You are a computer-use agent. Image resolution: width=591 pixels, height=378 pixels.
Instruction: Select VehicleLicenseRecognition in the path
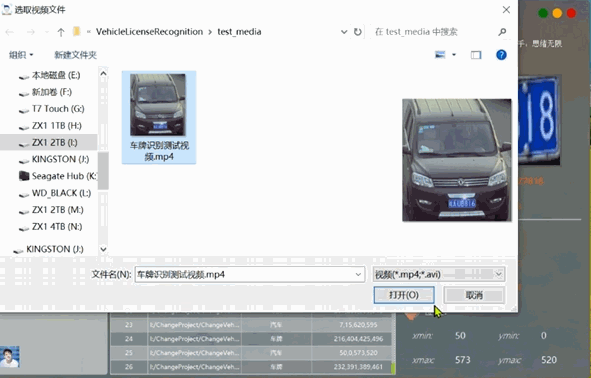tap(149, 32)
